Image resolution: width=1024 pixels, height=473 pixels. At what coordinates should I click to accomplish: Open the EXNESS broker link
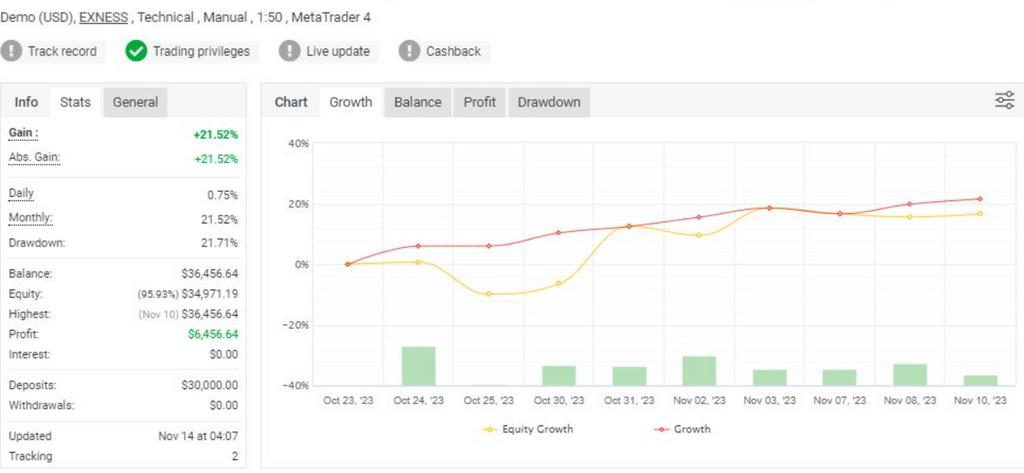point(103,17)
